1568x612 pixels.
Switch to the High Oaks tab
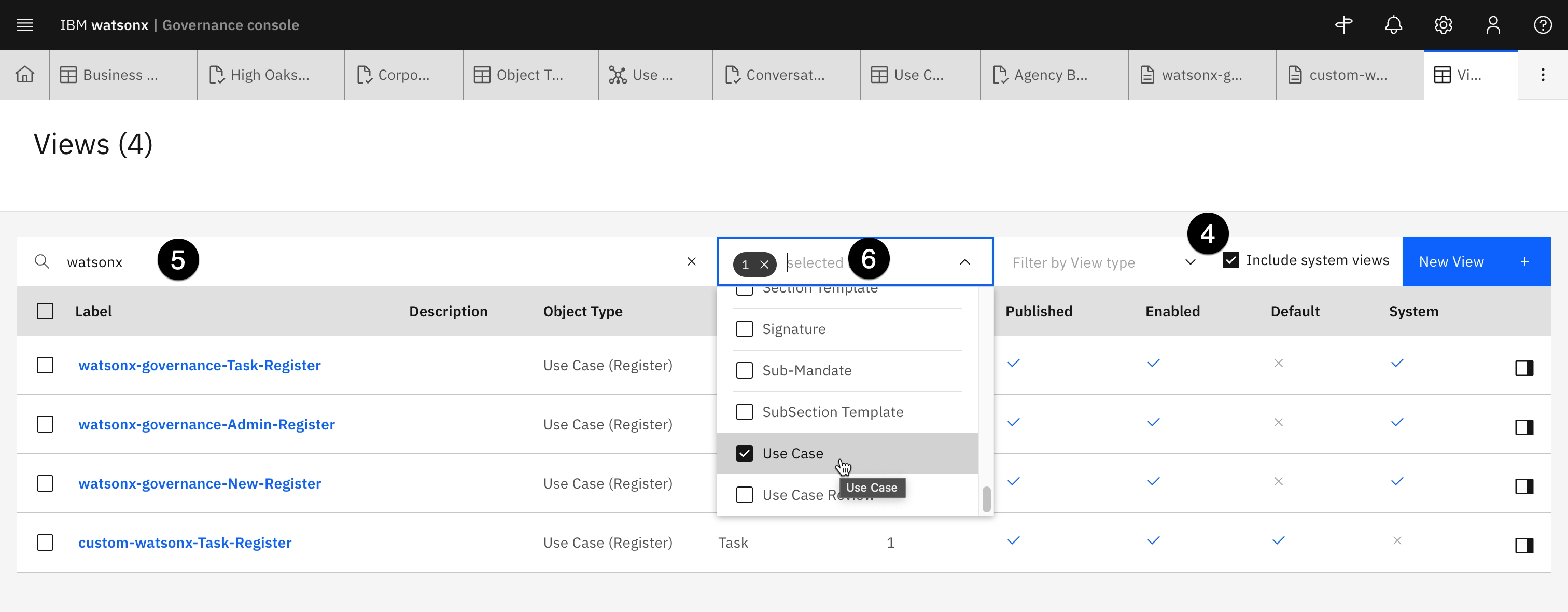[x=271, y=74]
